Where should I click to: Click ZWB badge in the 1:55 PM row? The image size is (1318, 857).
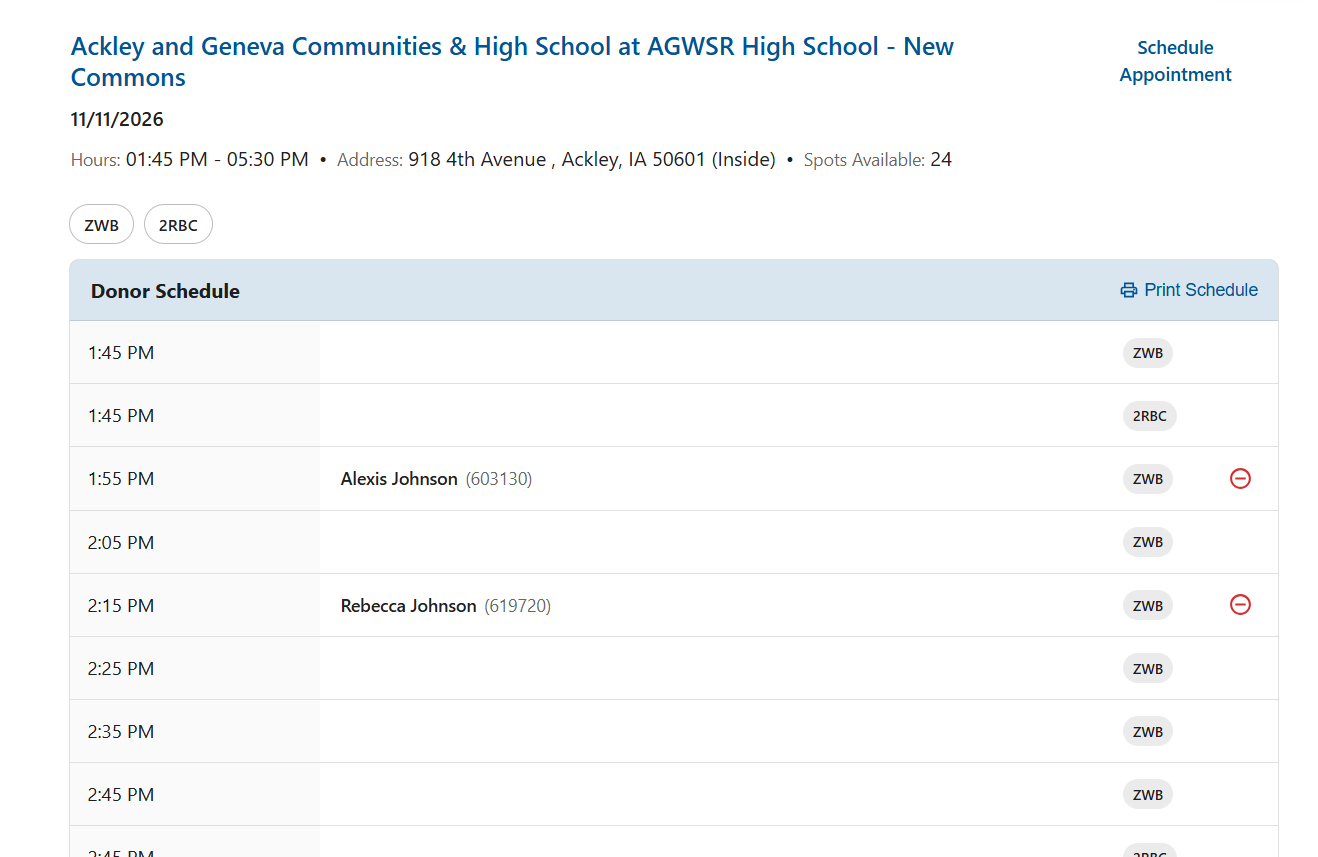tap(1147, 479)
